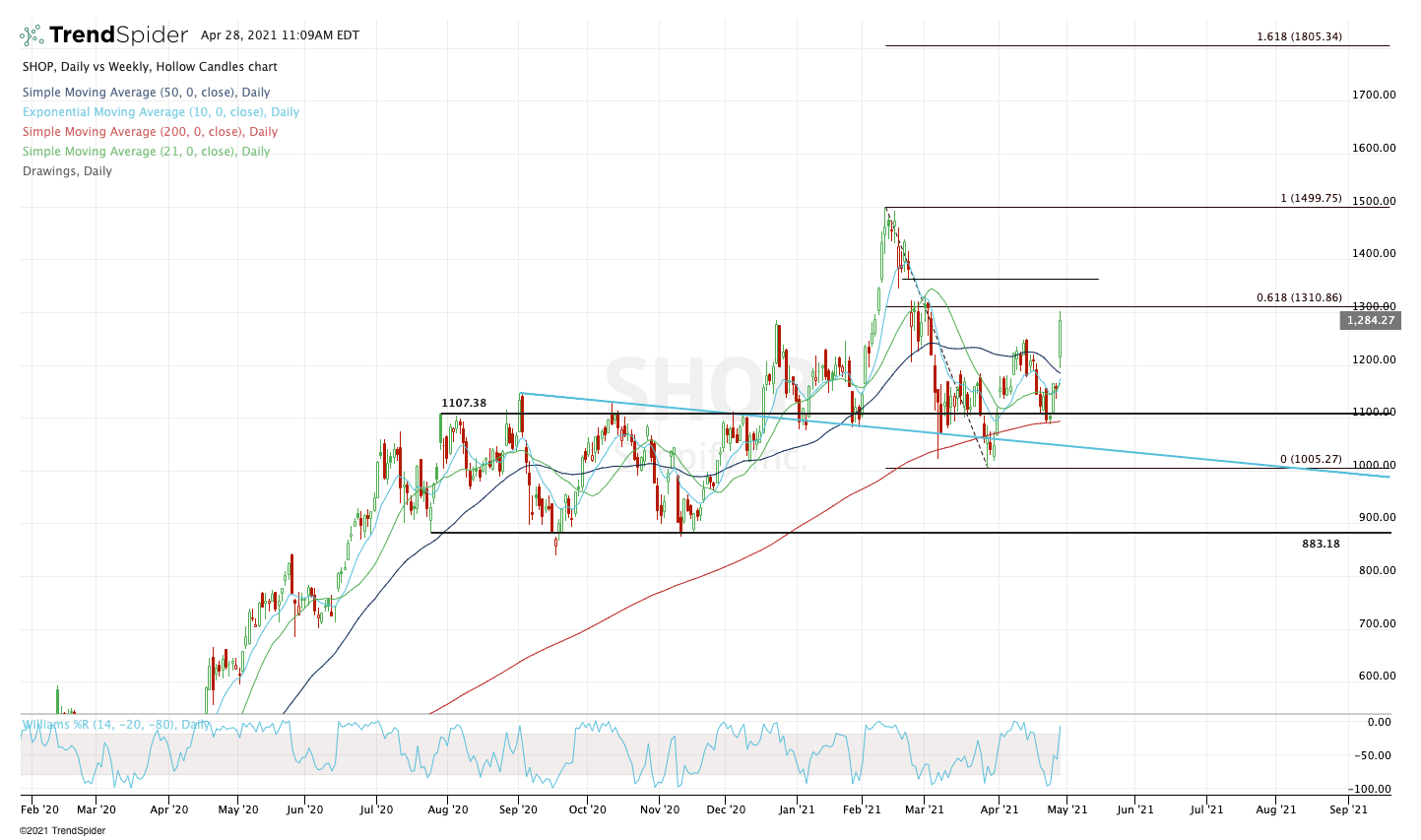The width and height of the screenshot is (1421, 840).
Task: Select the 1.618 (1805.34) Fibonacci label
Action: (1299, 37)
